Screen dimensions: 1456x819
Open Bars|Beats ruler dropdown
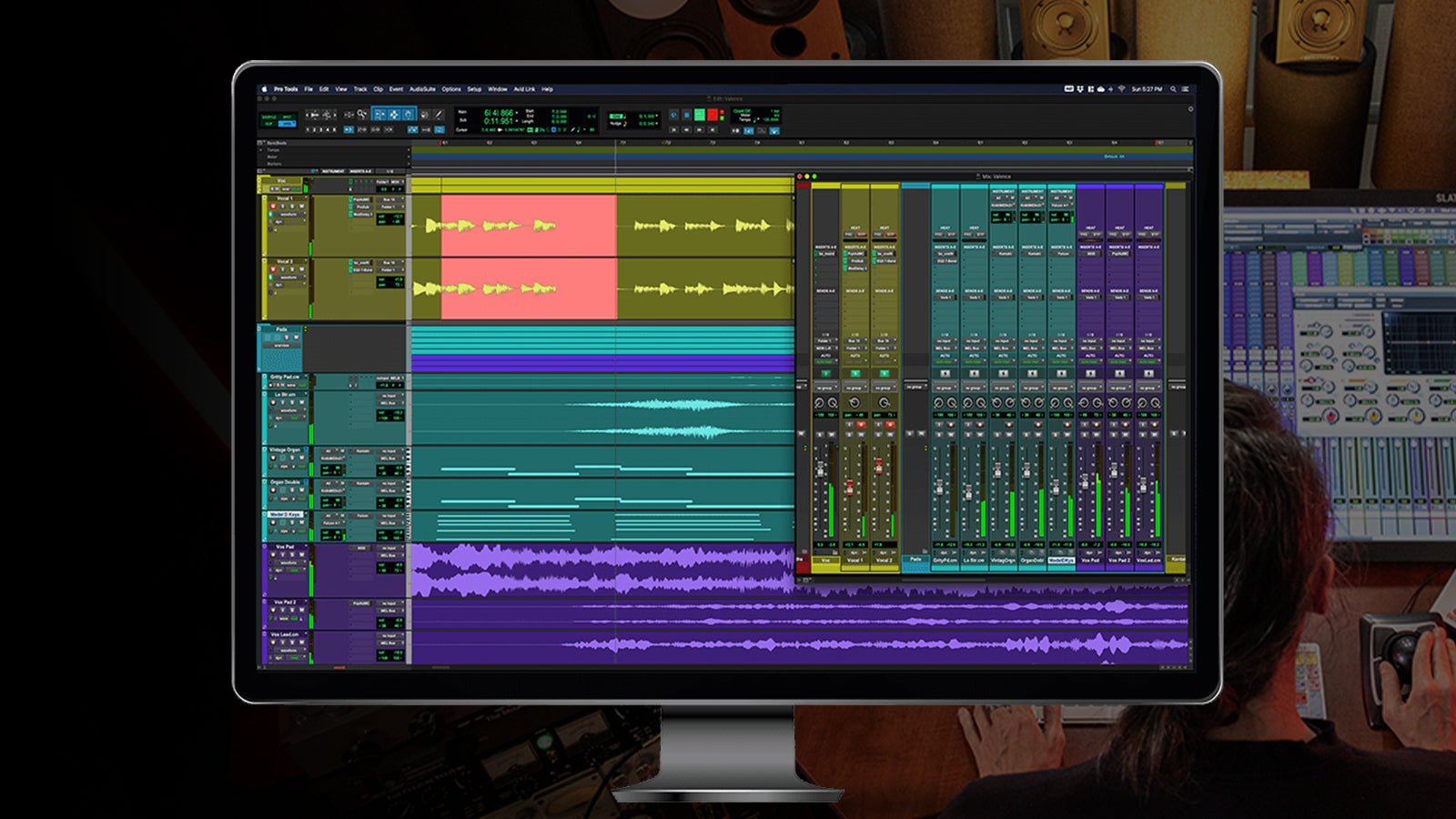point(260,143)
